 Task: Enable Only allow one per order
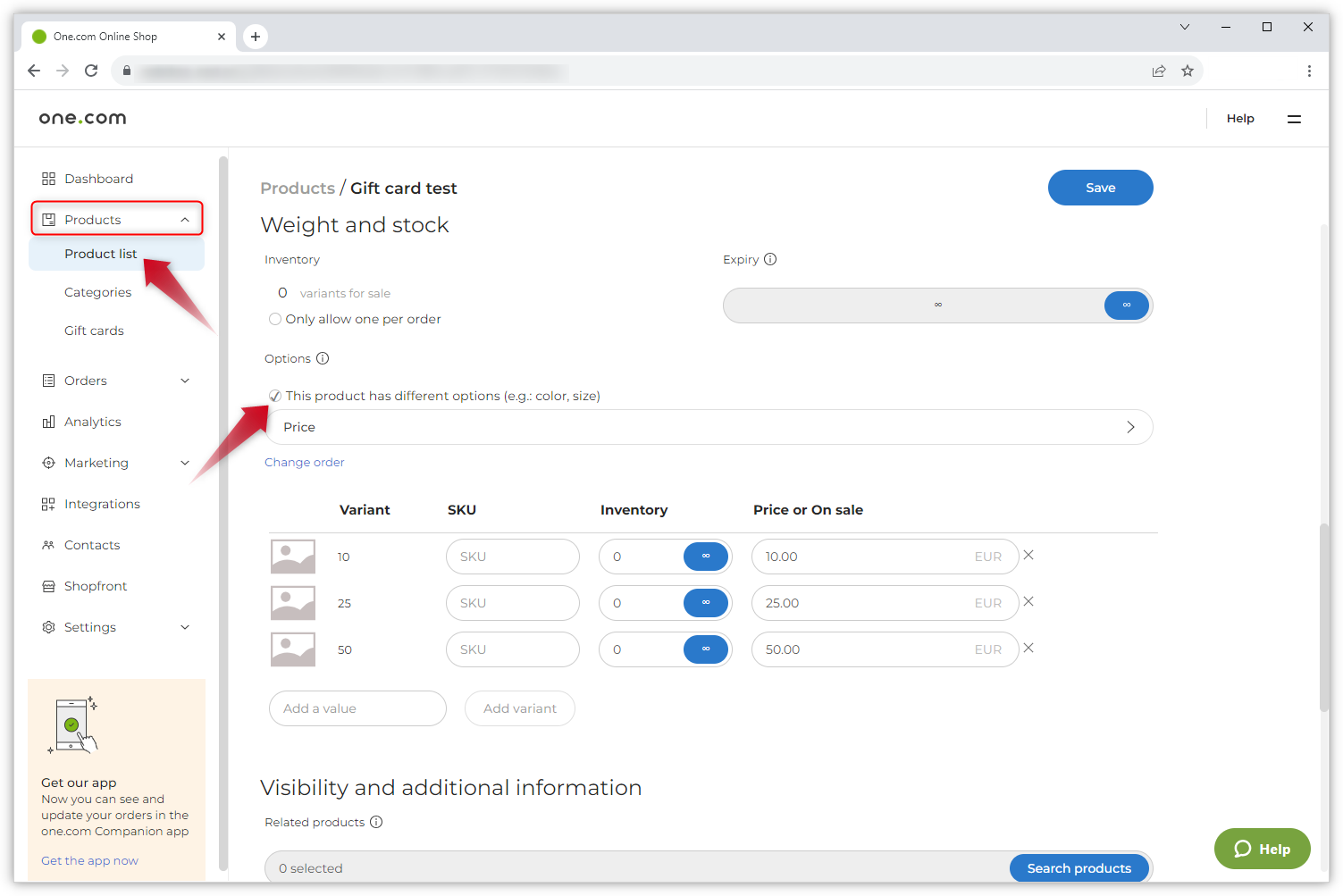tap(275, 319)
